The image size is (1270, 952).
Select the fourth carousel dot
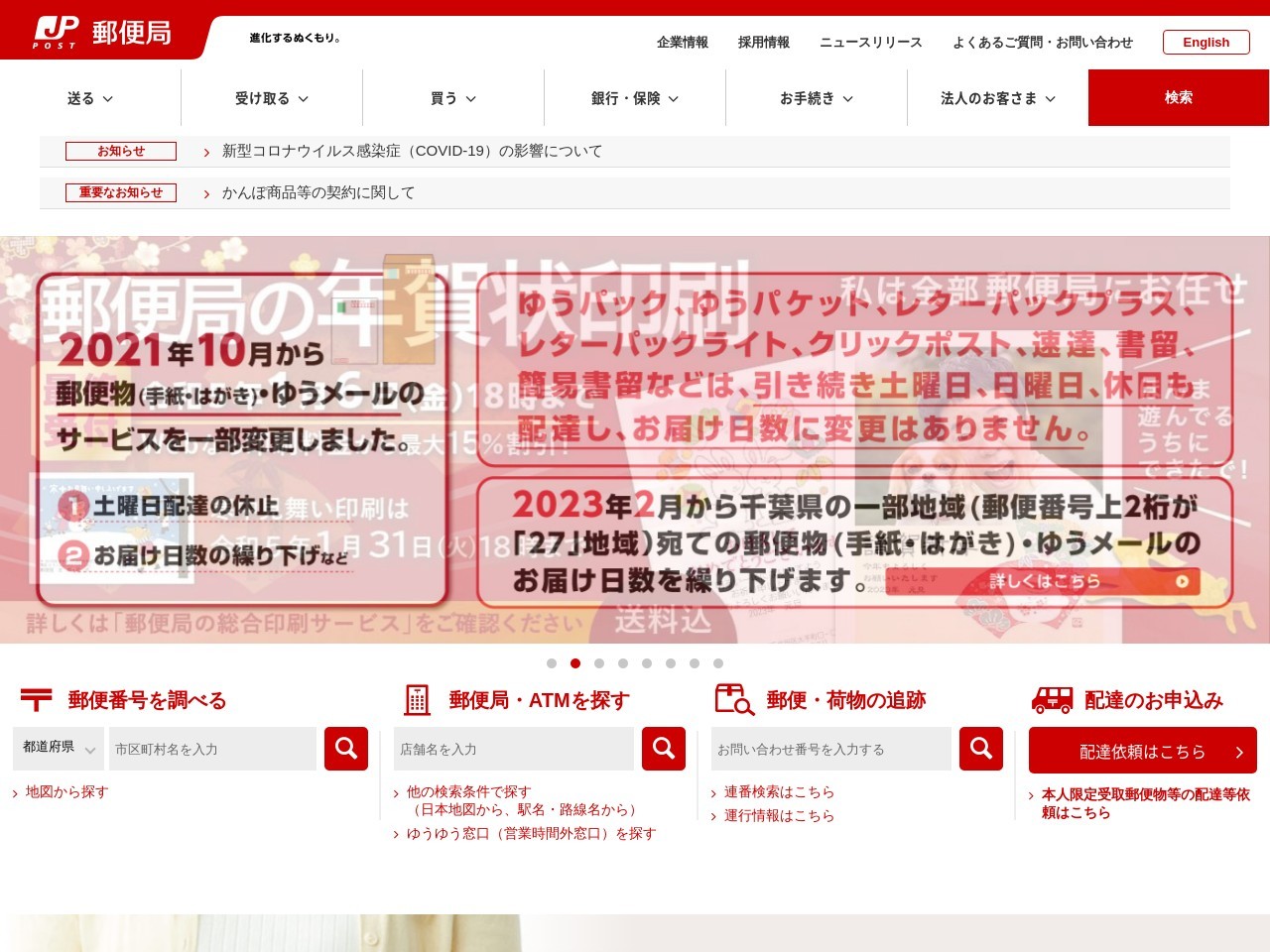(623, 663)
